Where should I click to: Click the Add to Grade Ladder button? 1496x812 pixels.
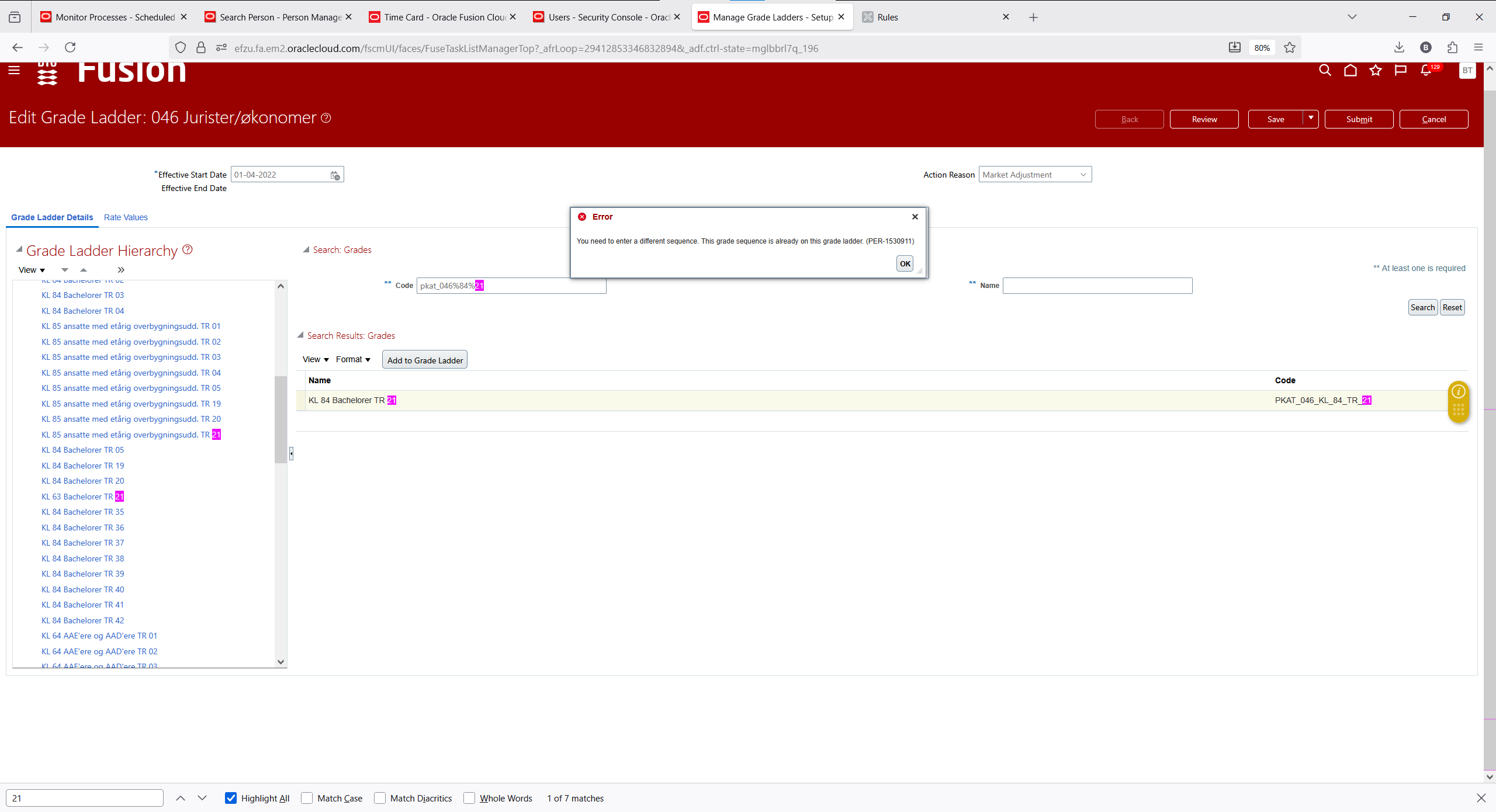point(424,359)
